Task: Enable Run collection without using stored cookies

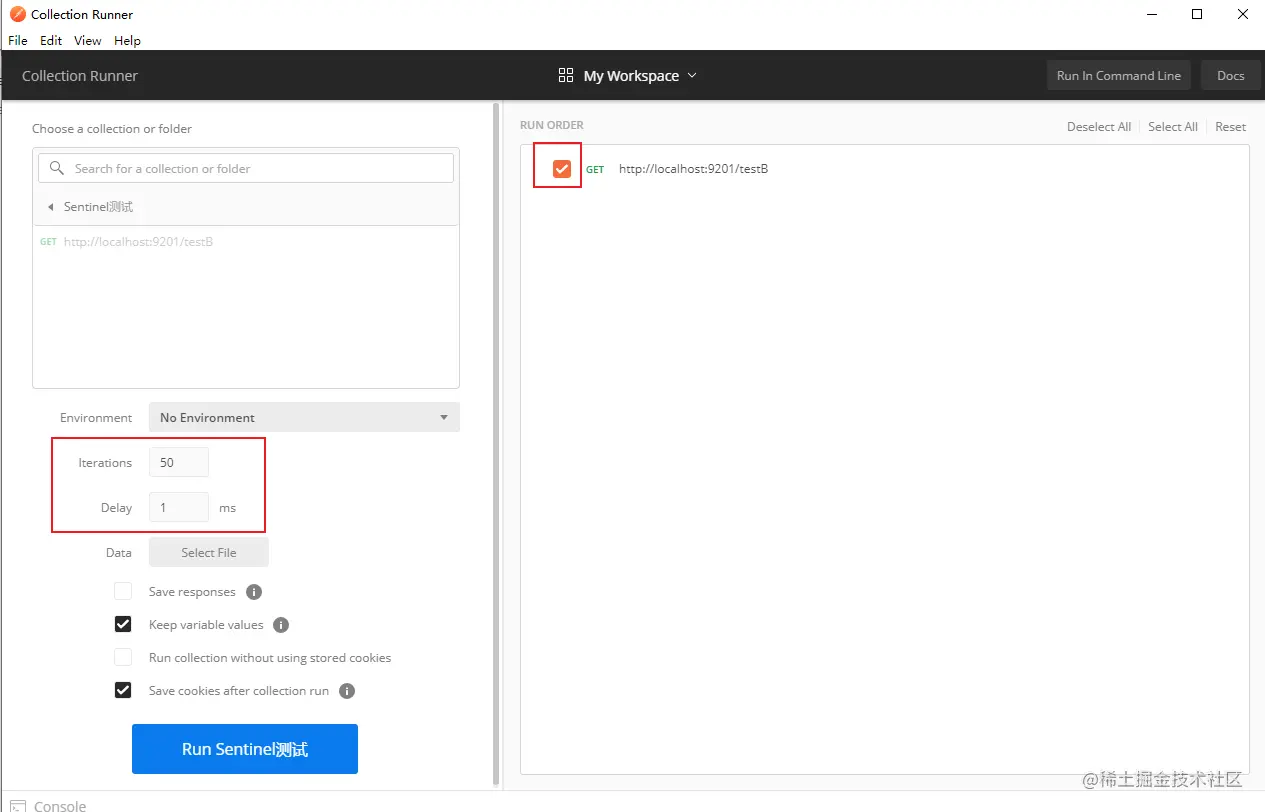Action: [123, 657]
